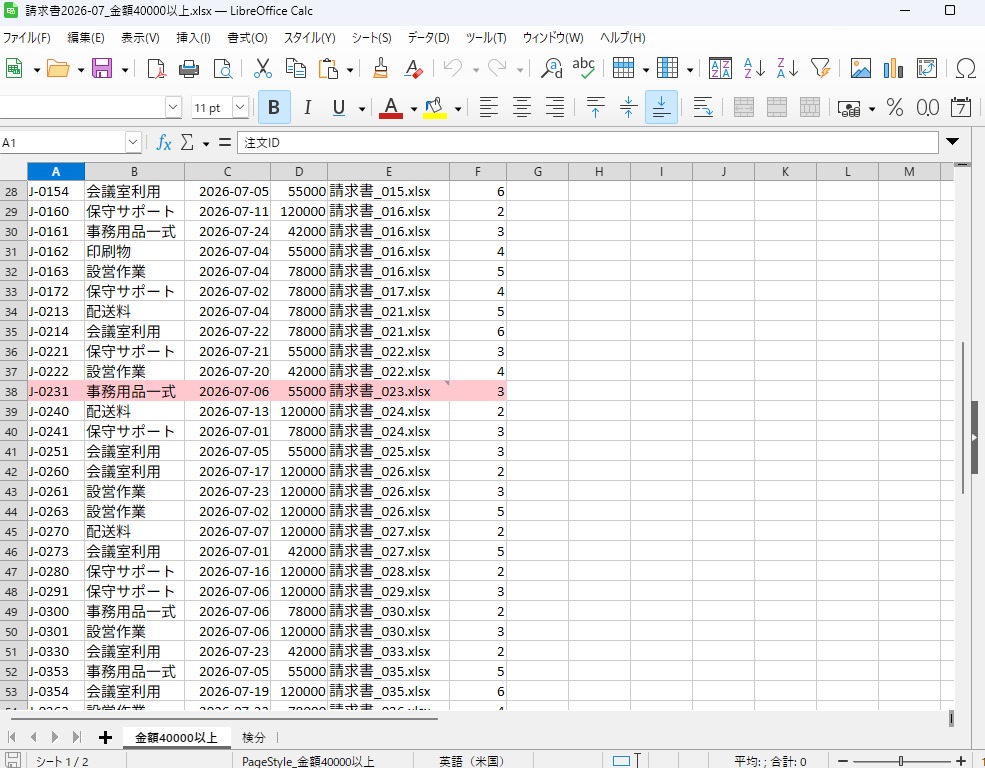This screenshot has width=985, height=768.
Task: Click the Copy icon
Action: [296, 68]
